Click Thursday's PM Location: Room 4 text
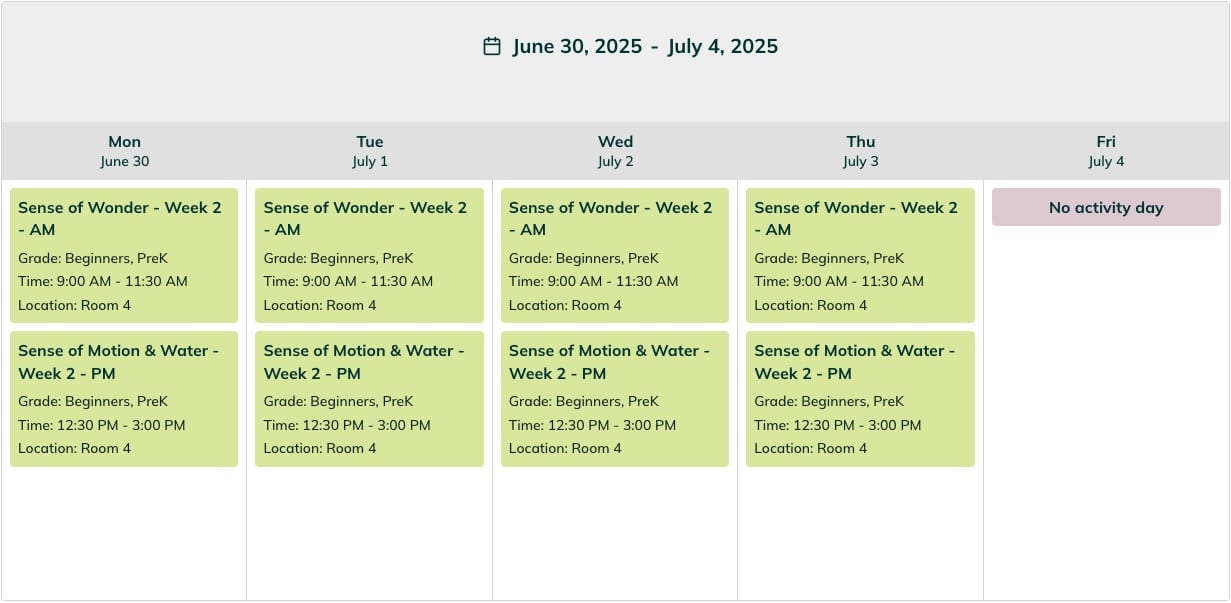1231x603 pixels. click(811, 448)
